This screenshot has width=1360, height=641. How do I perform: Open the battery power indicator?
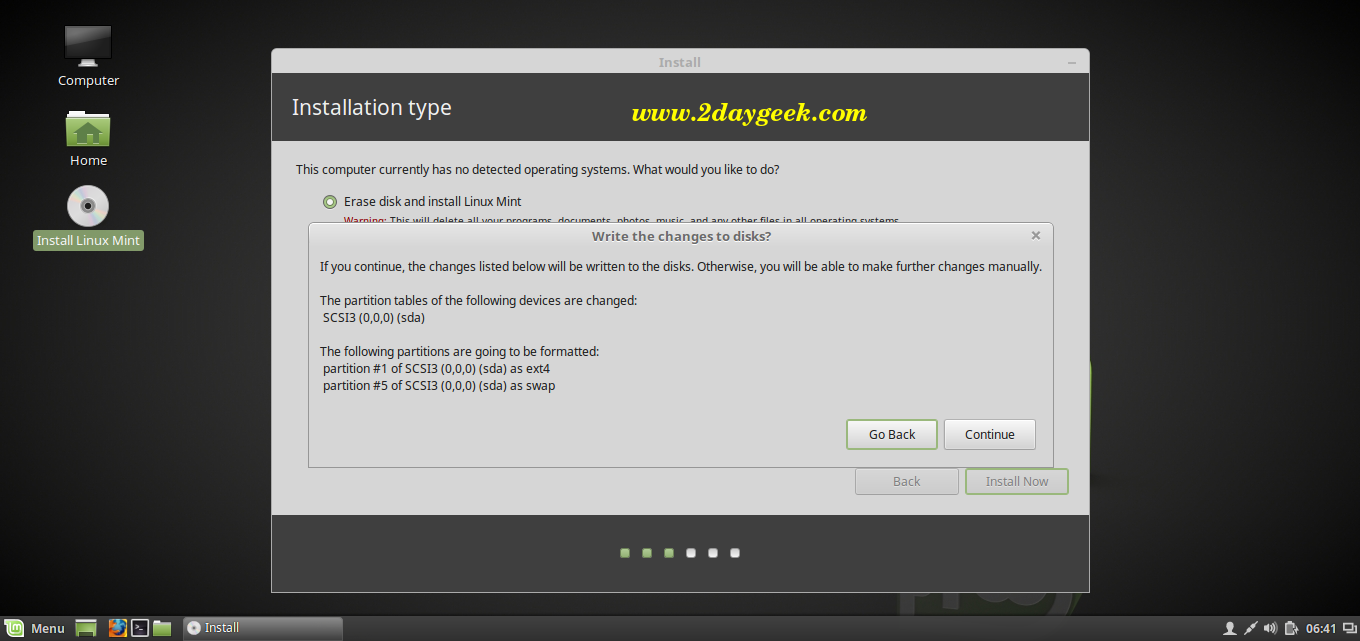pos(1291,628)
